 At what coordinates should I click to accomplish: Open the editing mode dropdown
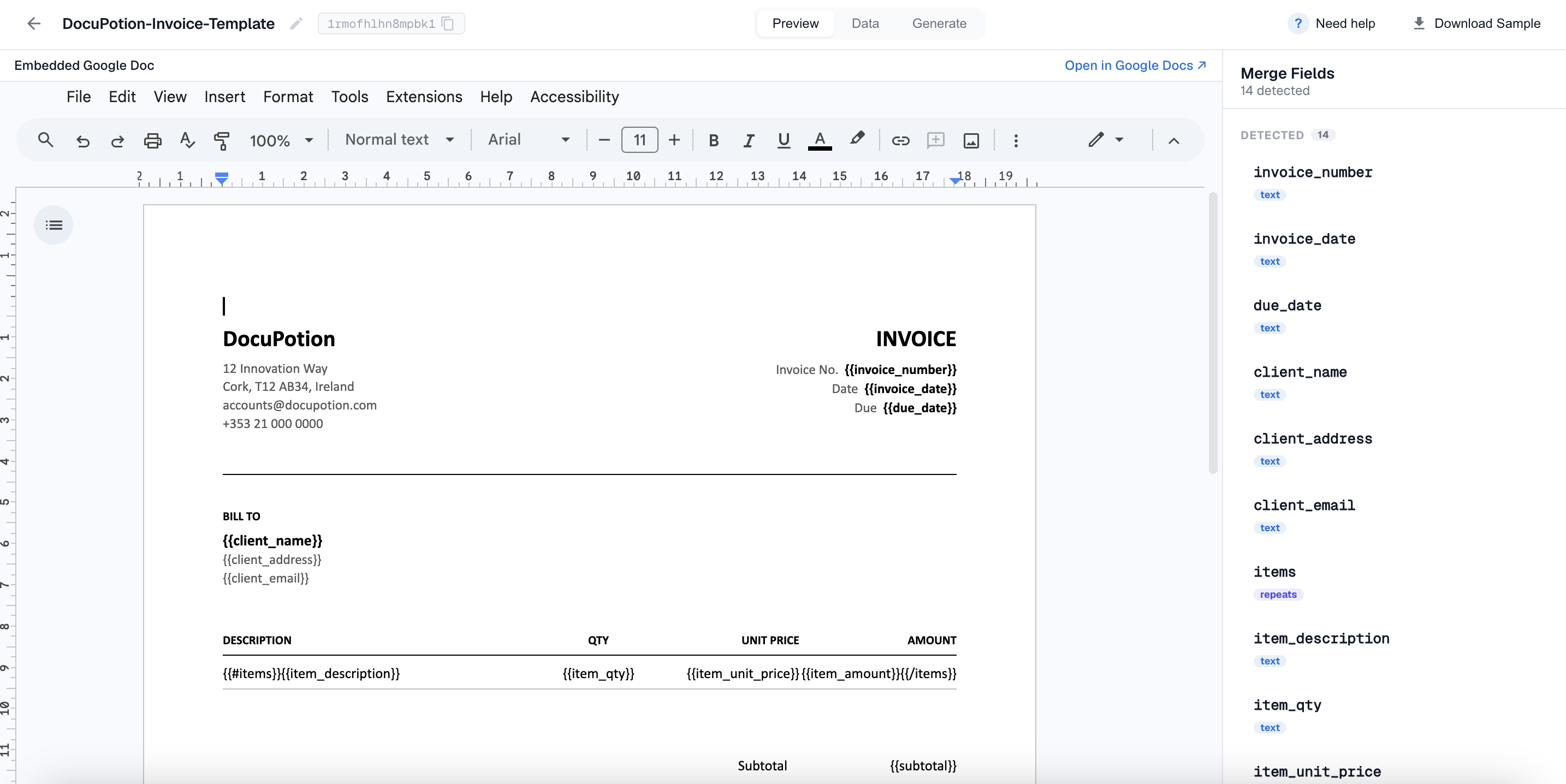click(x=1106, y=140)
